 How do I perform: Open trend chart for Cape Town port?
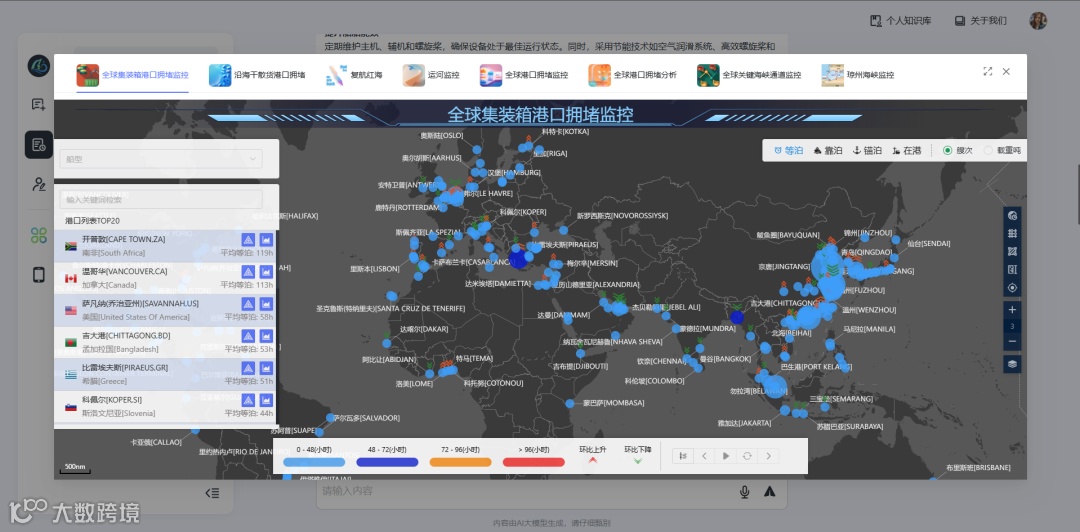click(x=267, y=240)
